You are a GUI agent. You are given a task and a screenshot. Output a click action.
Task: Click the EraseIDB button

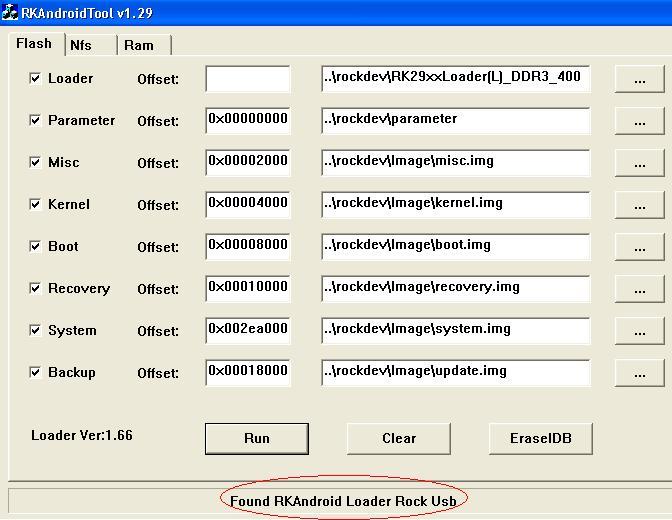click(x=541, y=439)
